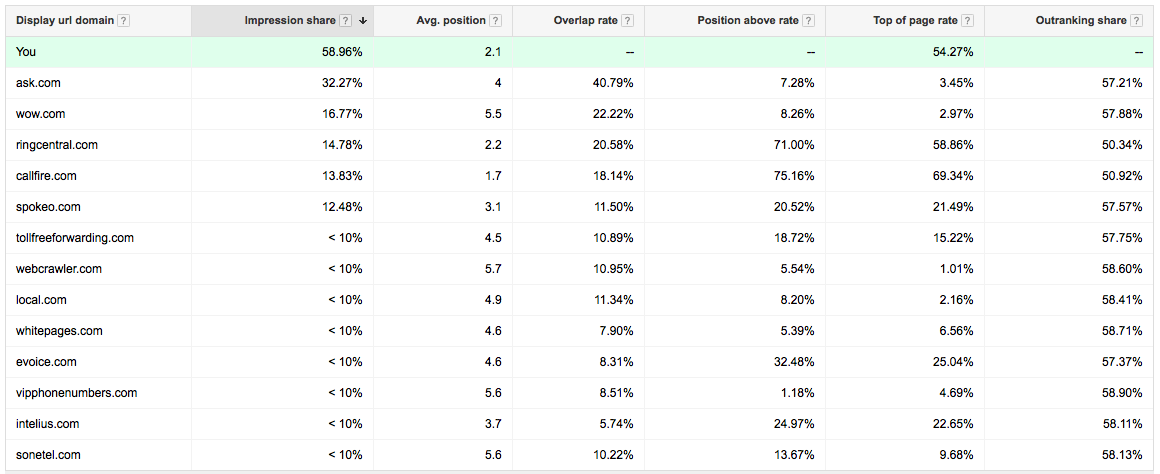Click the descending sort arrow on Impression share

tap(362, 21)
